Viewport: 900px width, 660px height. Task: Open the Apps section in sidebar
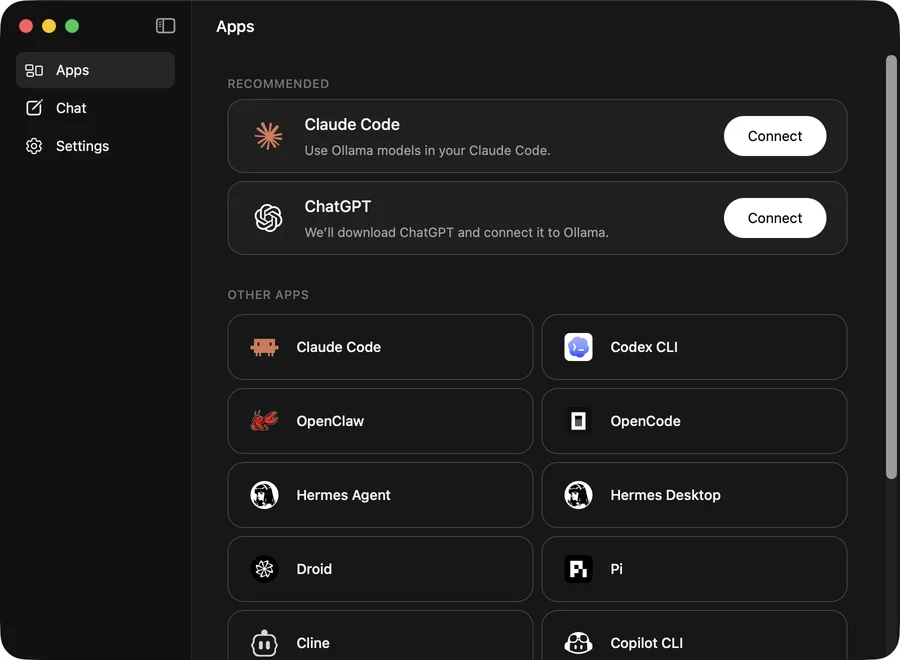[x=95, y=70]
